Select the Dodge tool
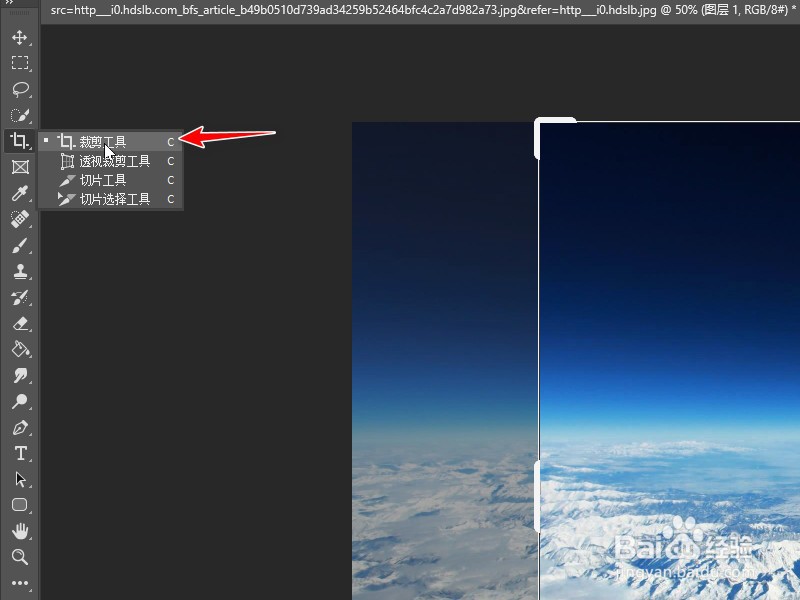The image size is (800, 600). tap(20, 402)
